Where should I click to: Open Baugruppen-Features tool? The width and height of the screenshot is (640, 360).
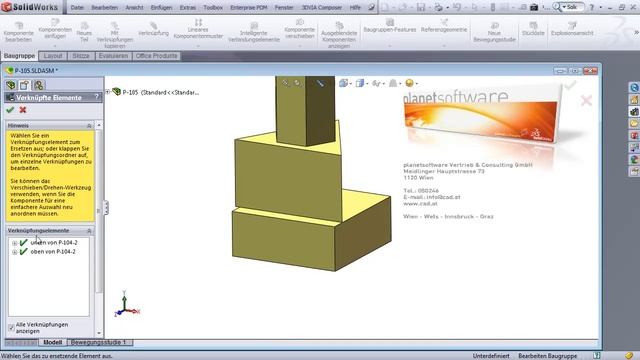(390, 26)
